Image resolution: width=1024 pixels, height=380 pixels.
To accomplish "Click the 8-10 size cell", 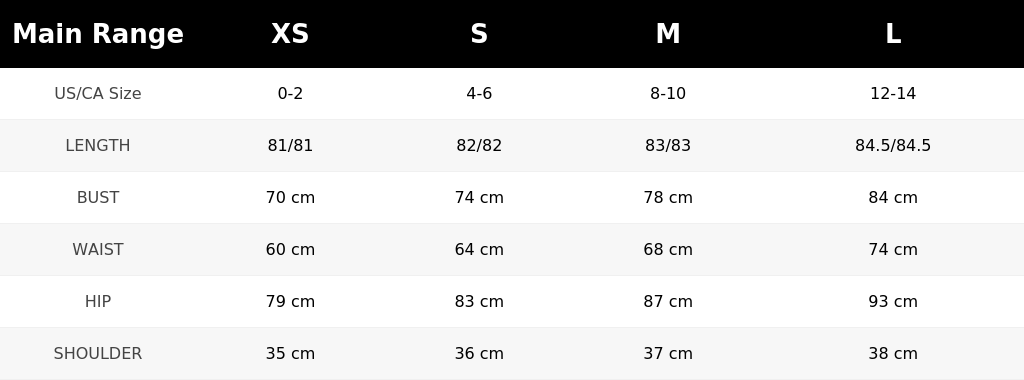I will 667,93.
